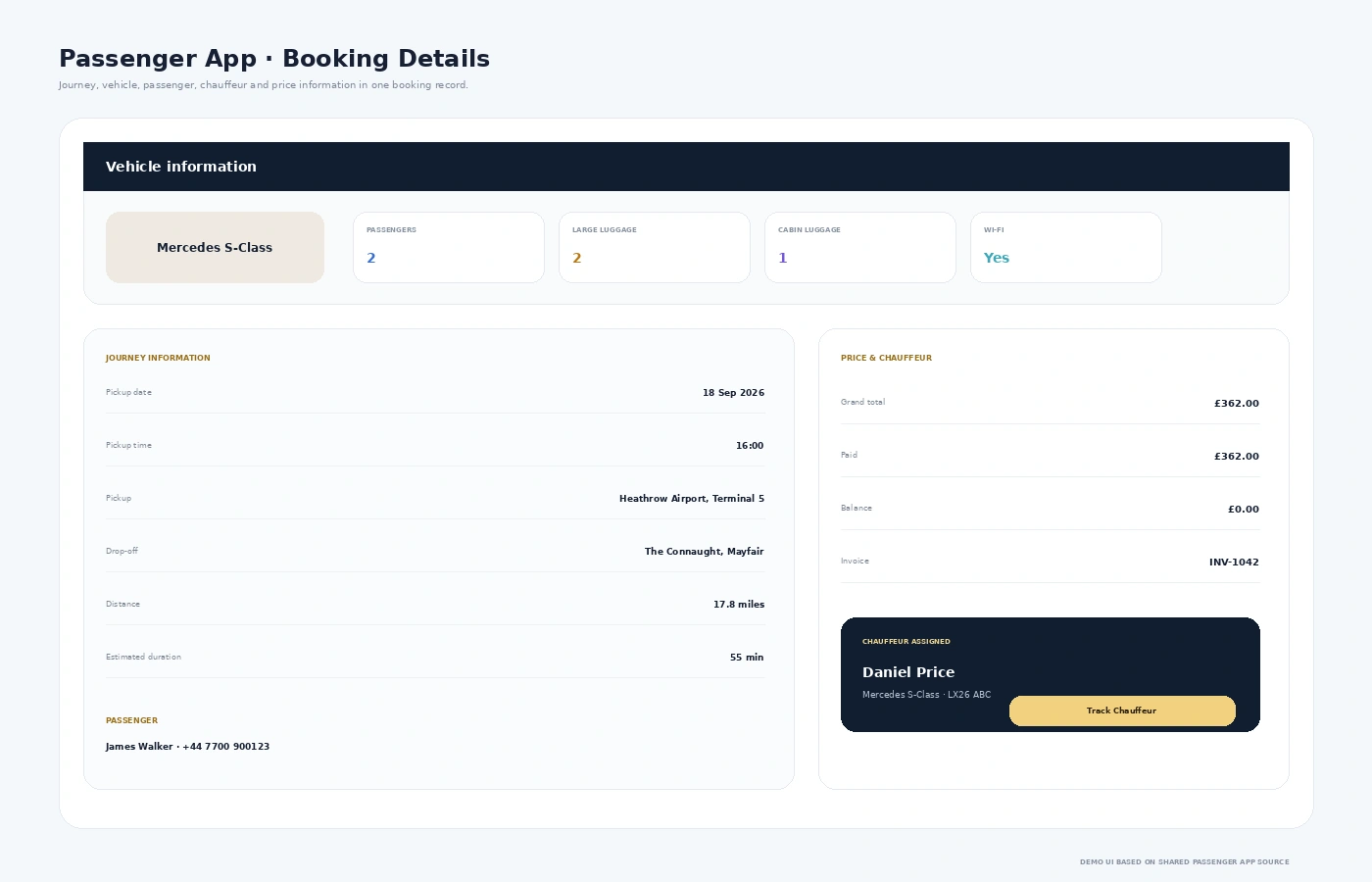
Task: Click the Chauffeur Assigned label
Action: click(x=906, y=642)
